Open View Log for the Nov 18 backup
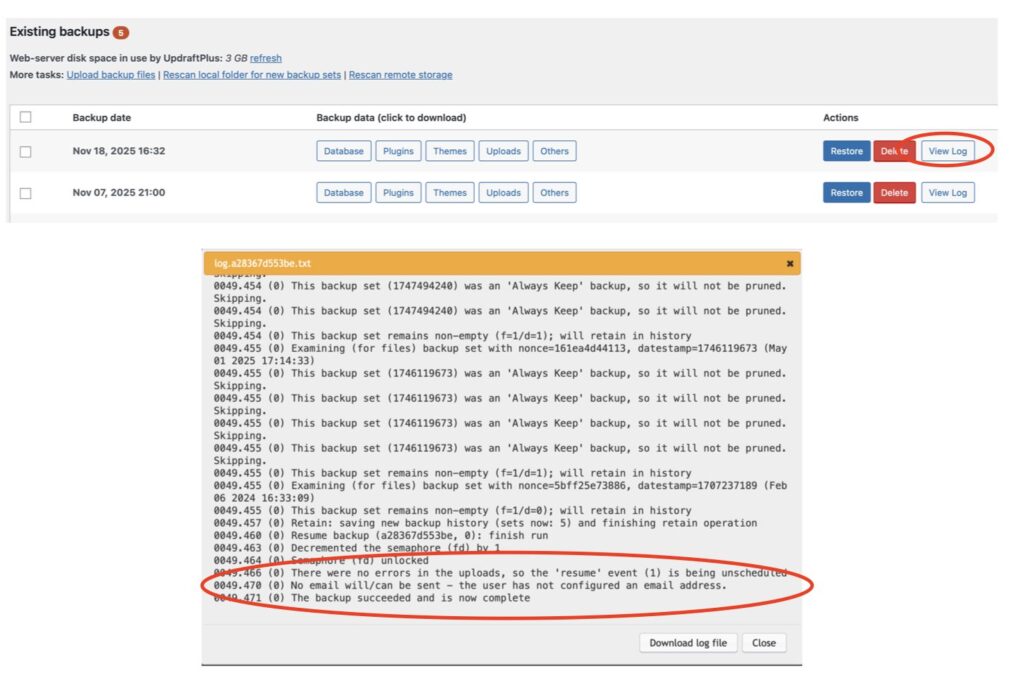 point(947,152)
